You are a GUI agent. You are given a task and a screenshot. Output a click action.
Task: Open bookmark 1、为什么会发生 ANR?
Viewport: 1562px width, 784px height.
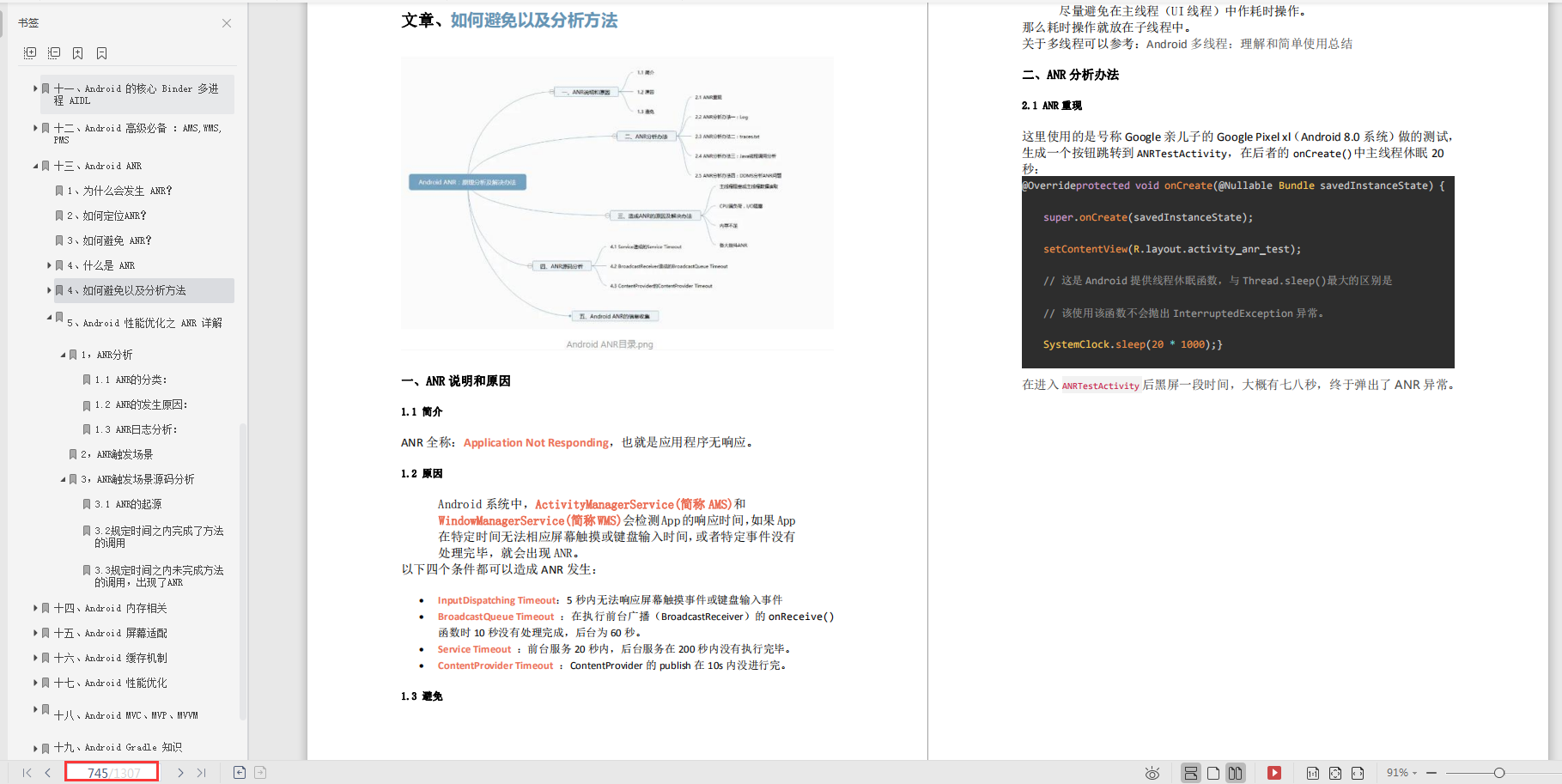119,191
